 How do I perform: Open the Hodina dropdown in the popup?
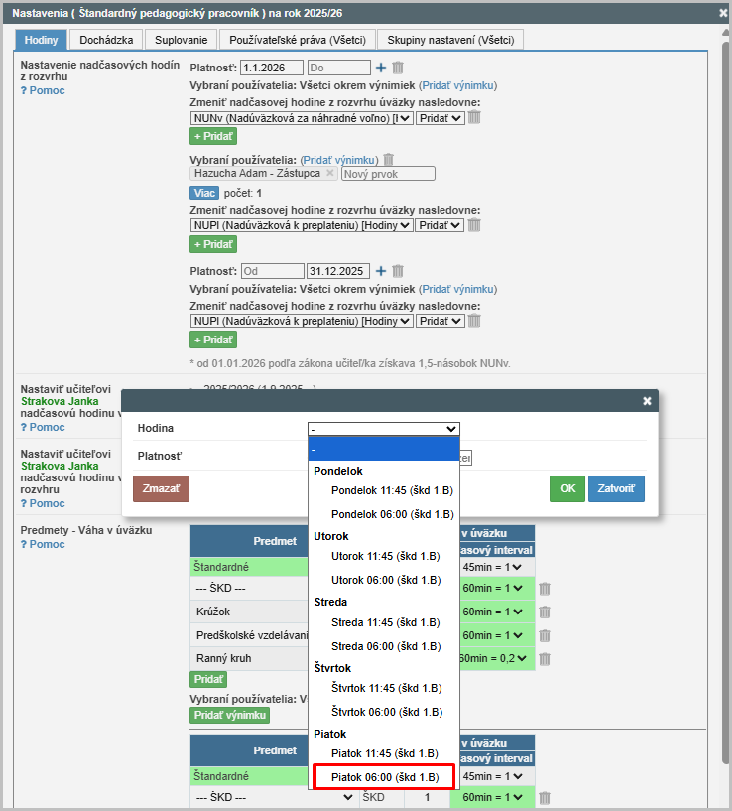click(x=383, y=429)
